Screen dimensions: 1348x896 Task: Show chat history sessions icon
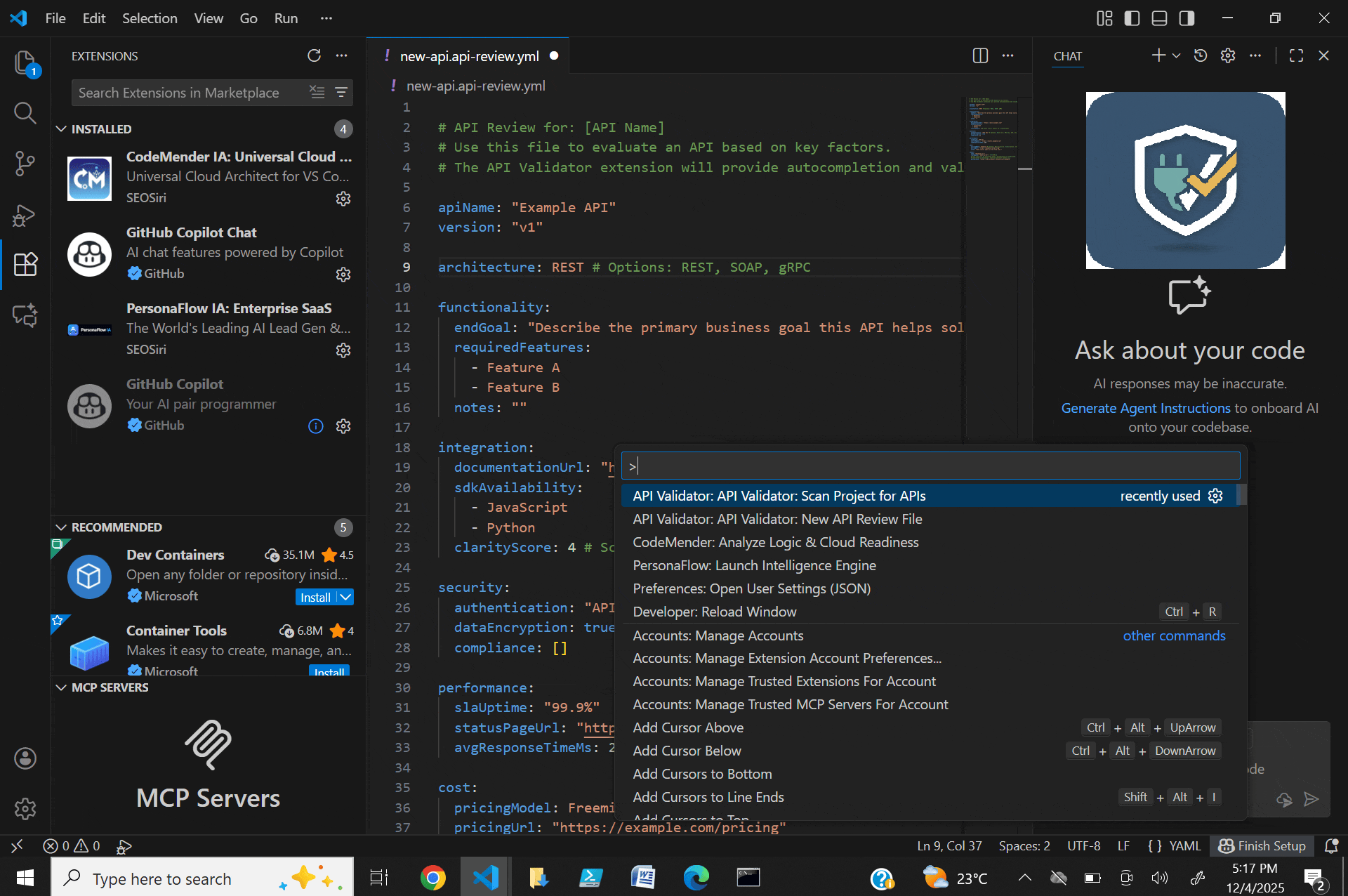[1201, 55]
